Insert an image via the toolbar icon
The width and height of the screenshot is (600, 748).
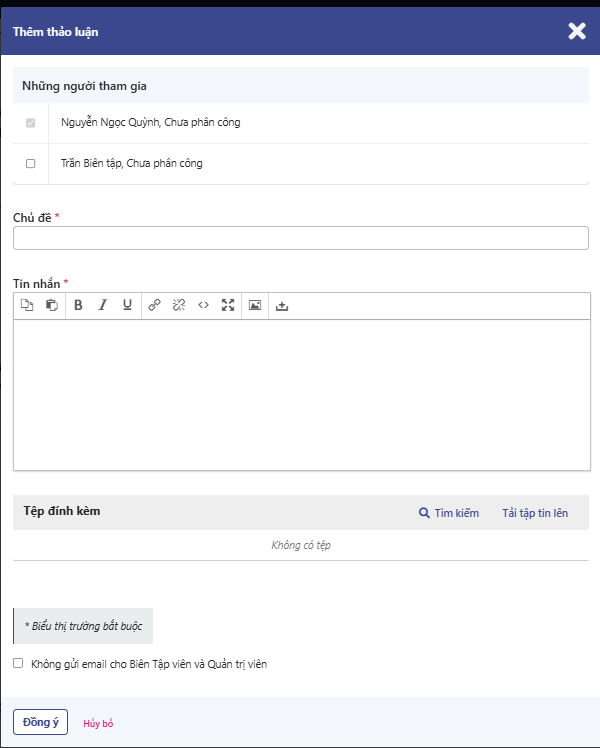[x=255, y=306]
